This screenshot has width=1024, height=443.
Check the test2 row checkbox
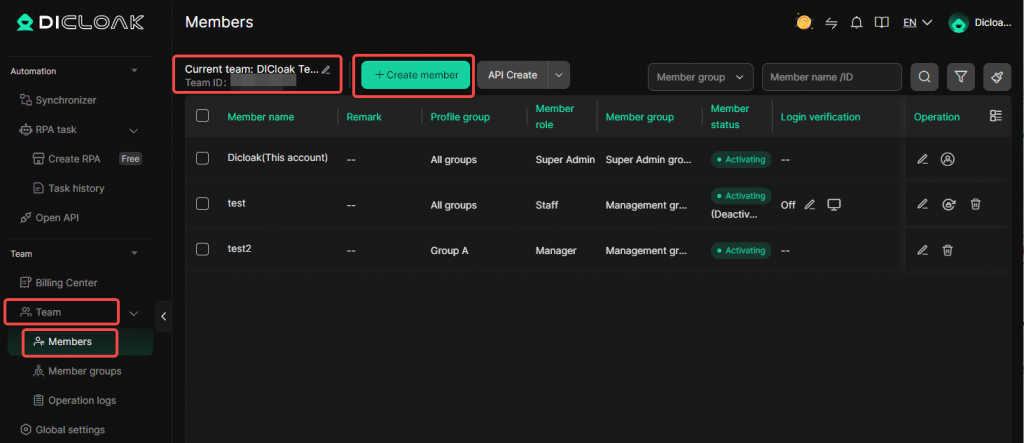point(202,249)
